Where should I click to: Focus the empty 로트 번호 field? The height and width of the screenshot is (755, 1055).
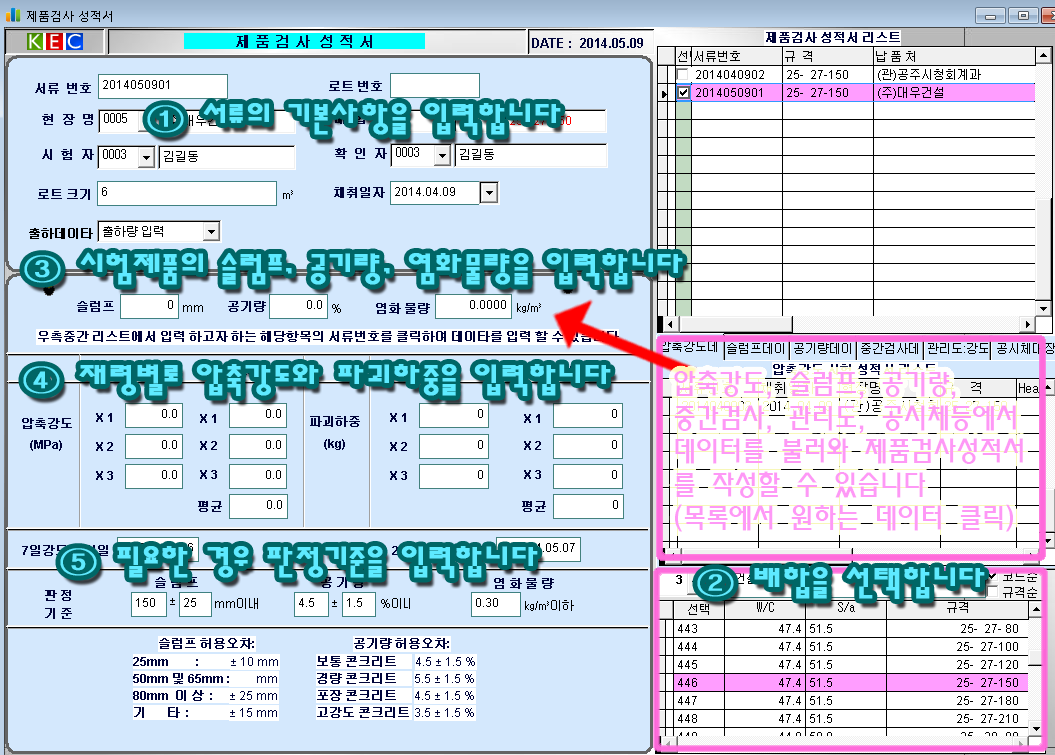coord(435,85)
